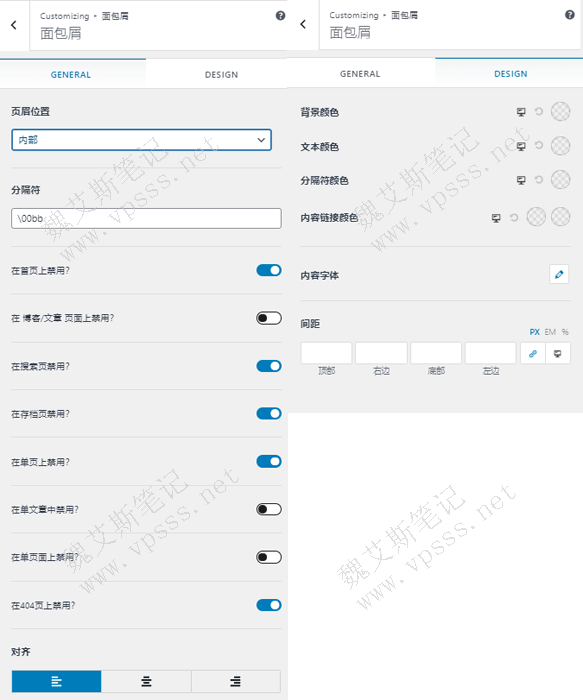Click the 分隔符 input field with \00bb
This screenshot has height=700, width=583.
click(146, 218)
